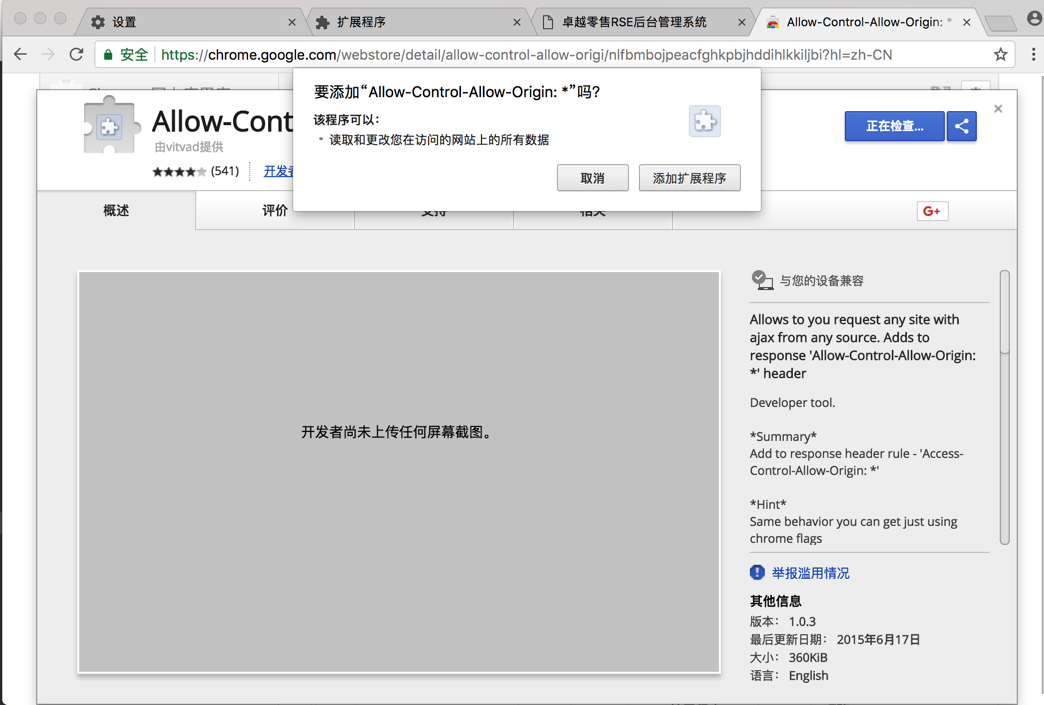
Task: Click the device compatibility checkmark icon
Action: [761, 282]
